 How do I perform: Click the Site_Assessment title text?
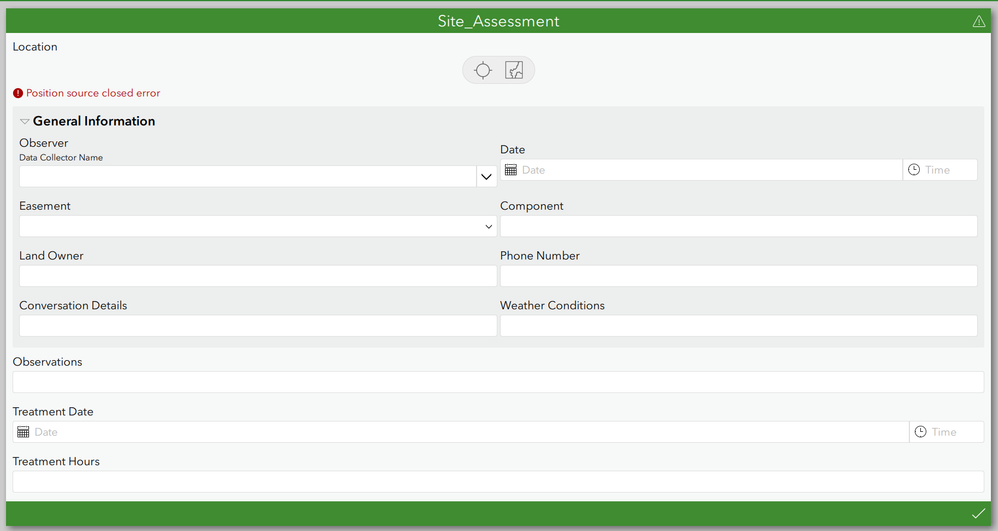click(498, 21)
